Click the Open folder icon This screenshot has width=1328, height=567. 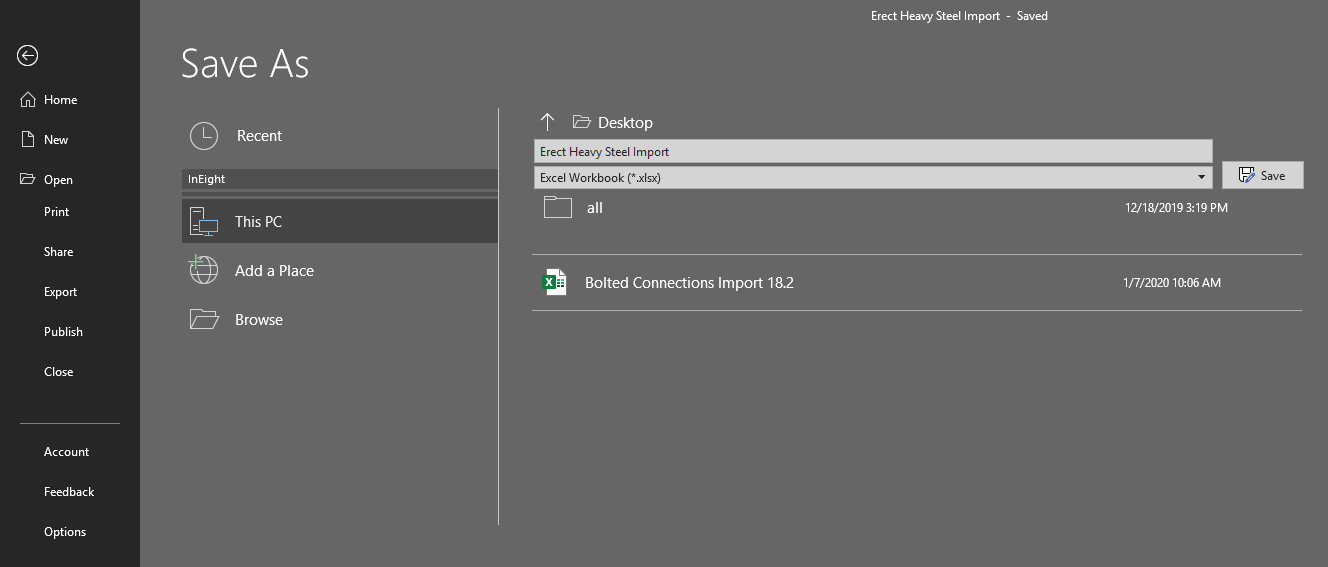(x=28, y=179)
